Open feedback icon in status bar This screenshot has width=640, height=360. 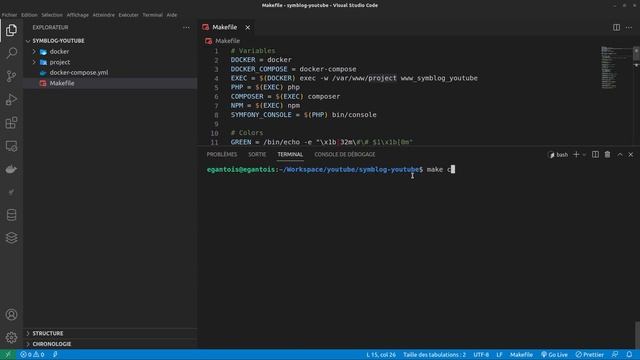point(615,355)
